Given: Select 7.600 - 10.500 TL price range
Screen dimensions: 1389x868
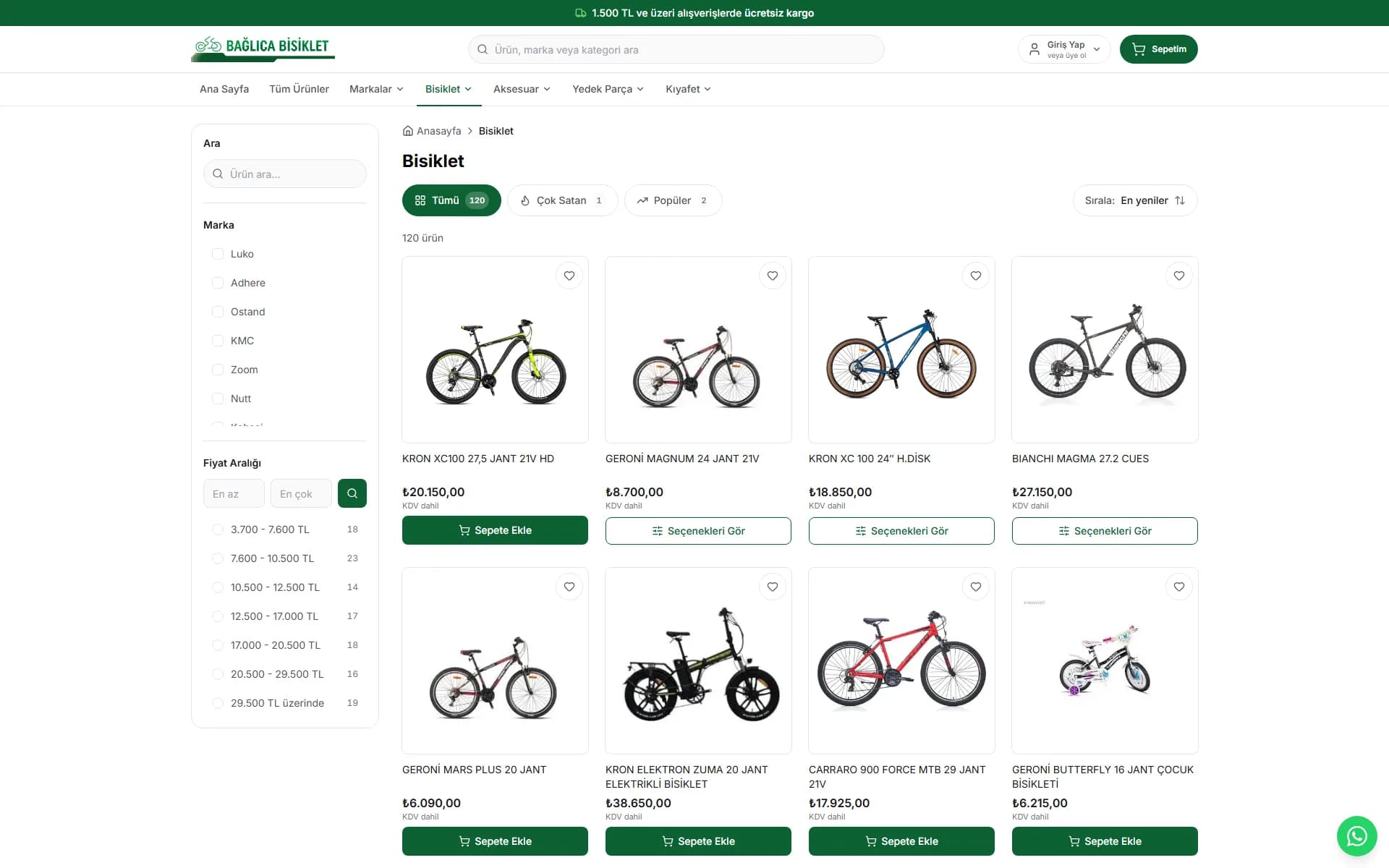Looking at the screenshot, I should pos(217,558).
